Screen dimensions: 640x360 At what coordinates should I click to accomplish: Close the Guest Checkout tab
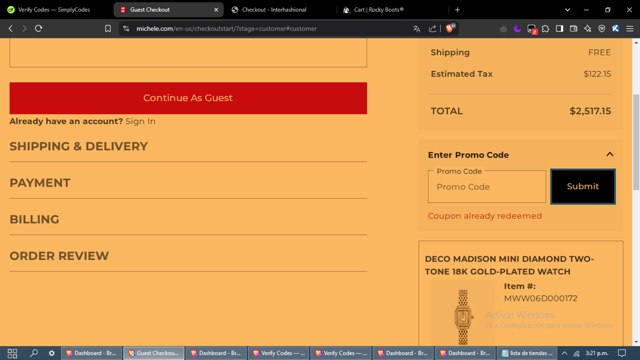click(216, 9)
